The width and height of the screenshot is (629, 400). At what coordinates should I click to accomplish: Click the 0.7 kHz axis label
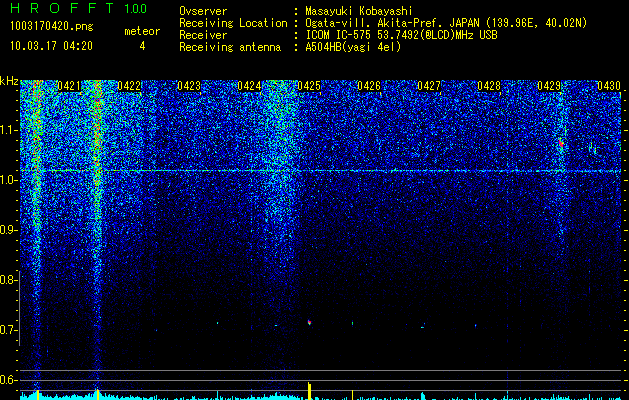(7, 330)
